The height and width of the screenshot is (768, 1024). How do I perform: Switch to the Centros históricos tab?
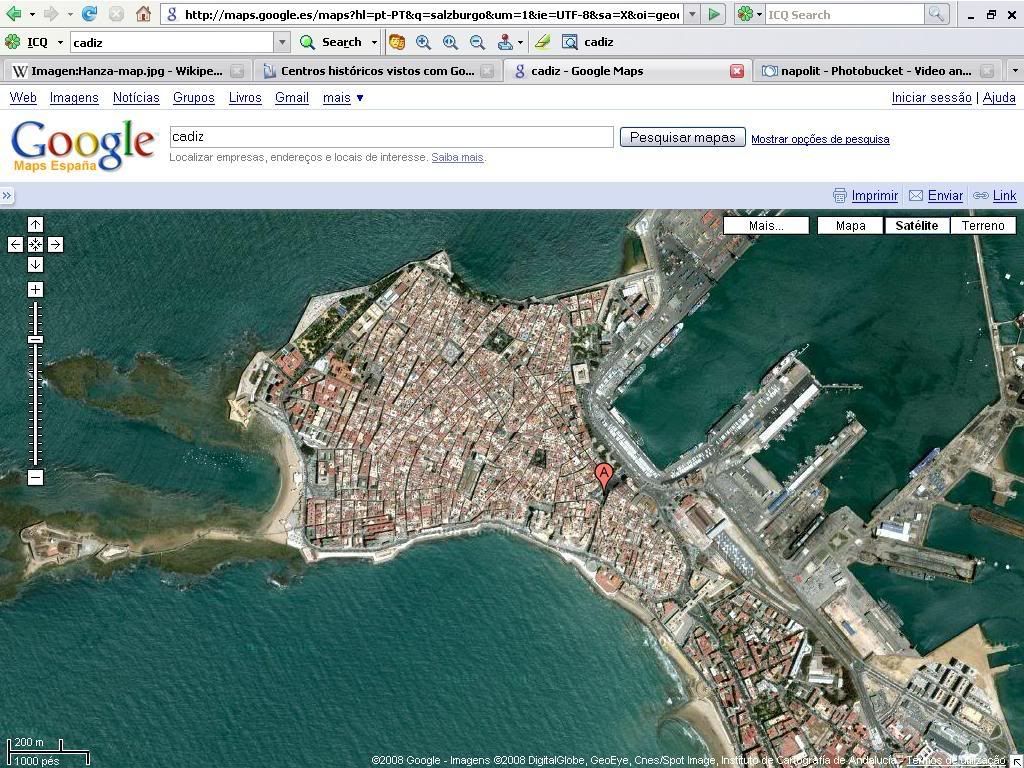[x=376, y=71]
